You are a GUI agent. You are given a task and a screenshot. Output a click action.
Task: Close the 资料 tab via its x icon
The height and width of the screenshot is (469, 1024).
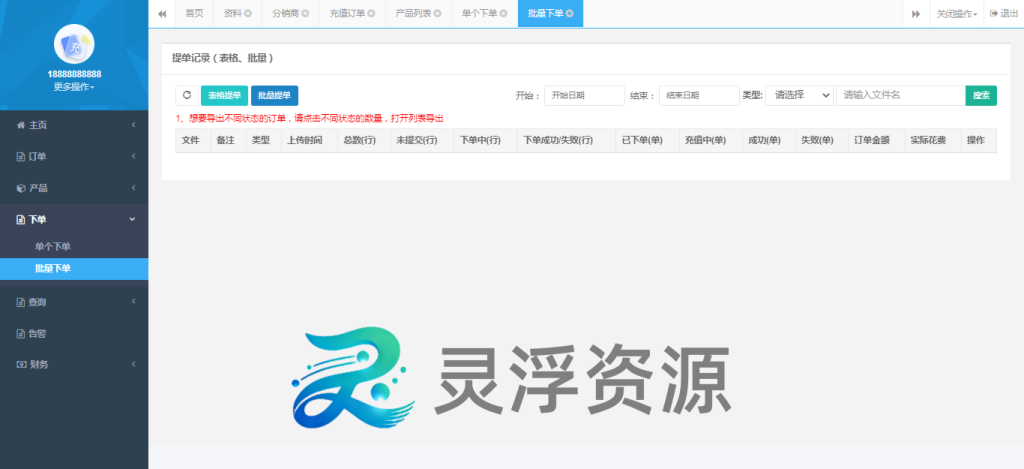click(248, 14)
